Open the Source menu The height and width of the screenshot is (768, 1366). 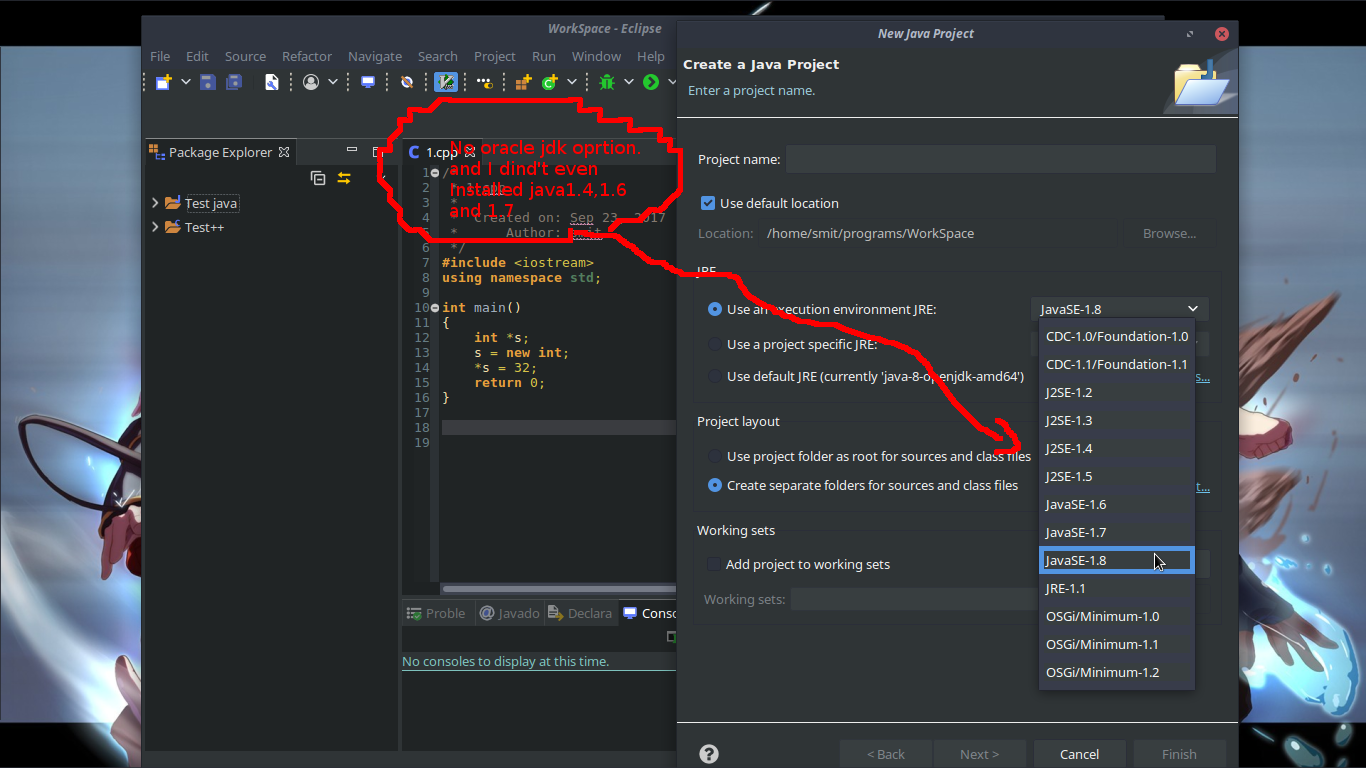coord(245,56)
